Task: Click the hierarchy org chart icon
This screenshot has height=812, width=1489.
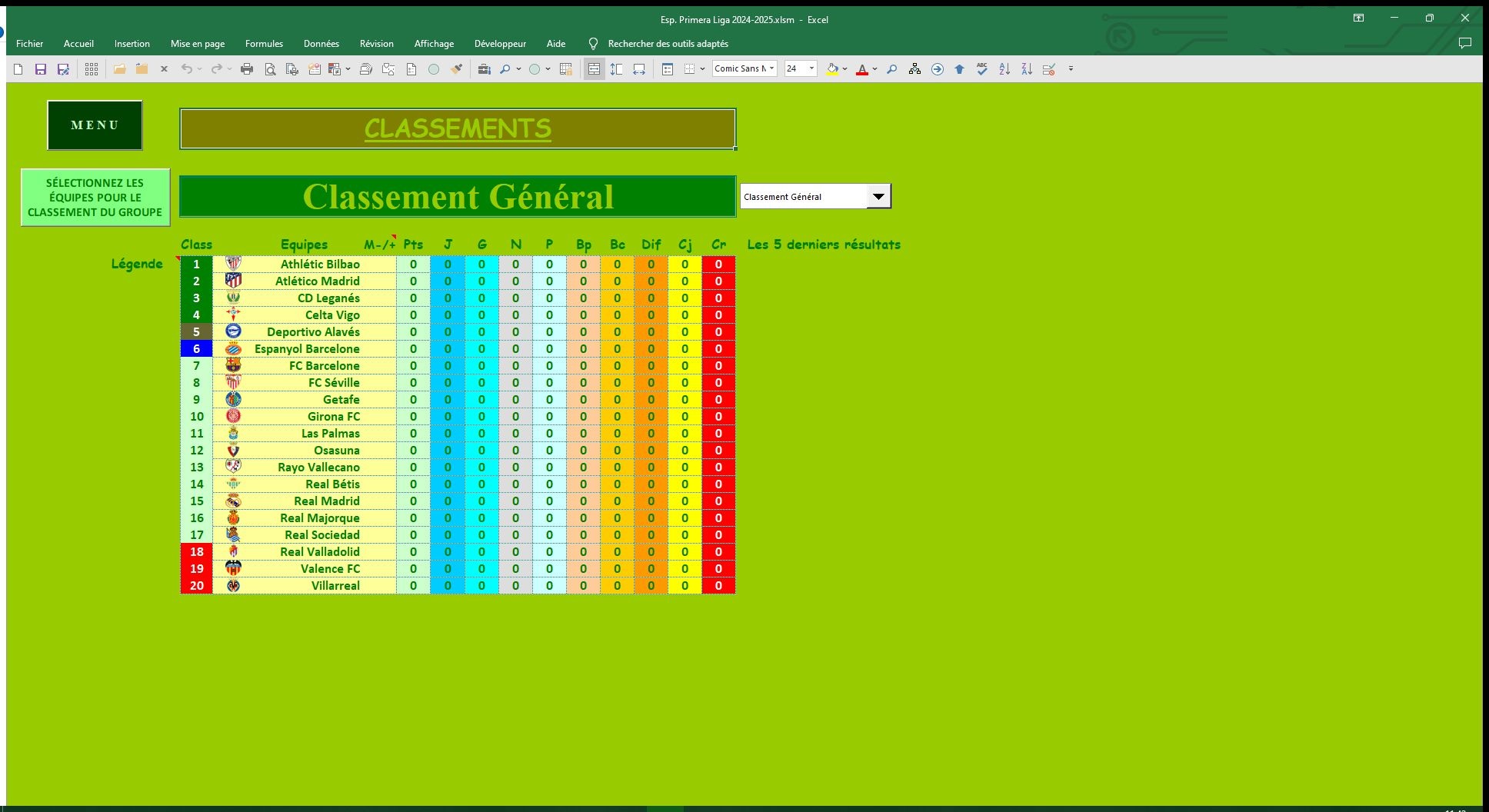Action: (914, 69)
